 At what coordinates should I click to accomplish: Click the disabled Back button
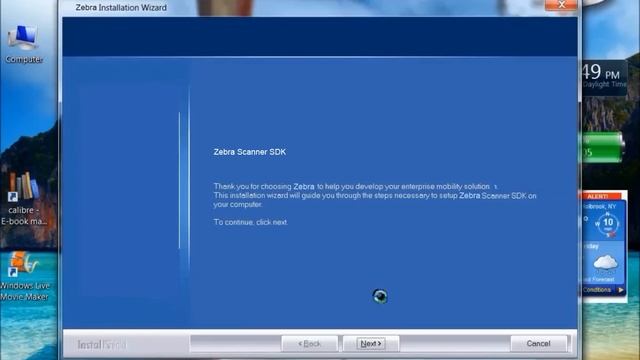309,344
